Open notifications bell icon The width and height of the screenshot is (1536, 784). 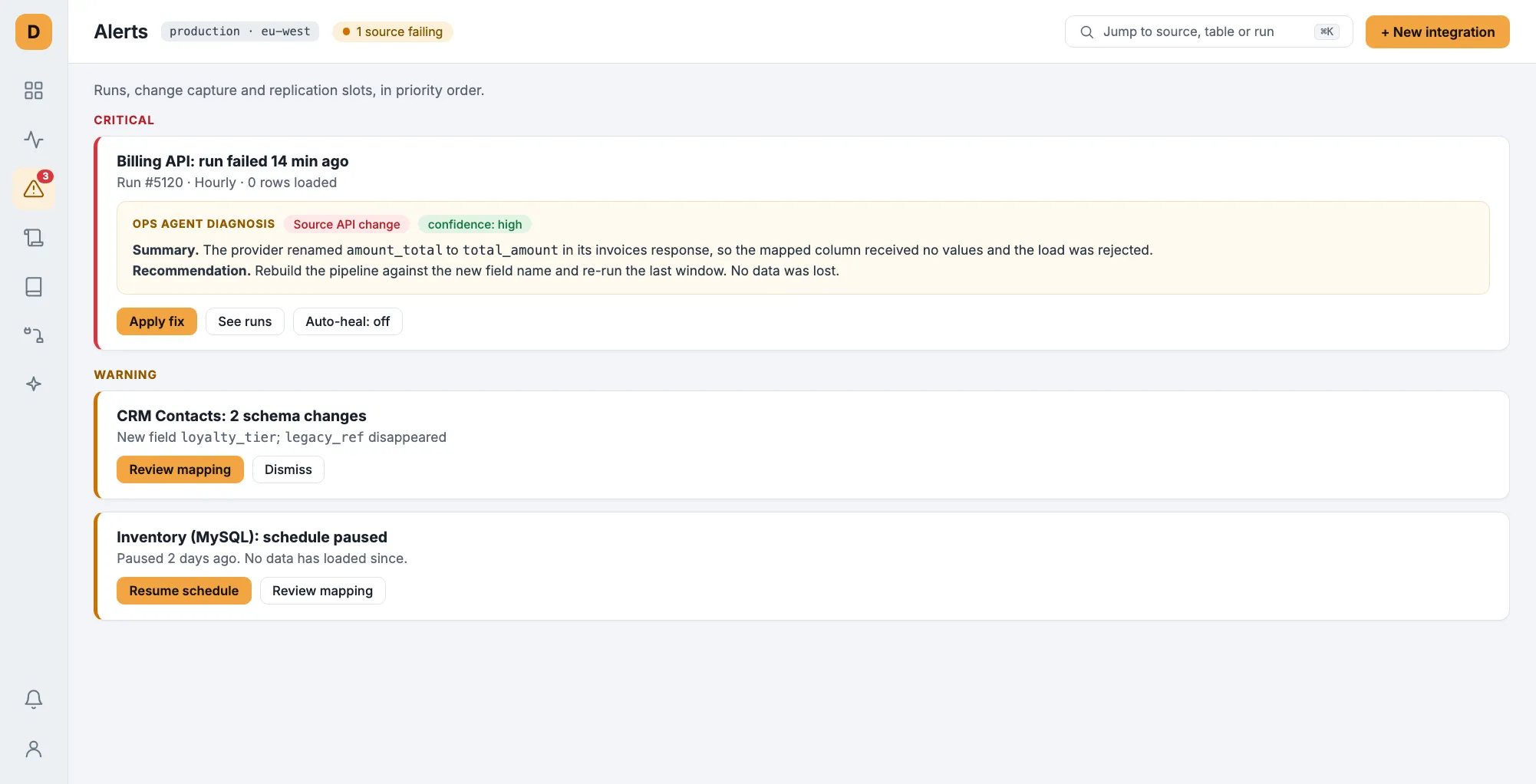click(34, 699)
